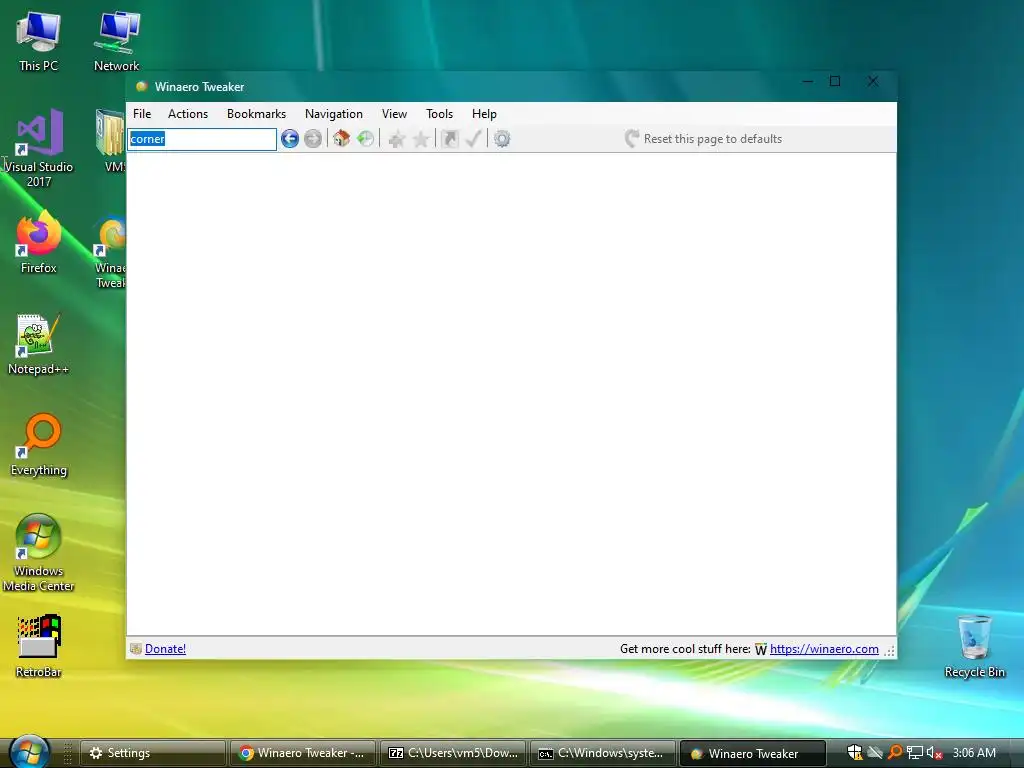Select the RetroBar desktop icon

(39, 647)
